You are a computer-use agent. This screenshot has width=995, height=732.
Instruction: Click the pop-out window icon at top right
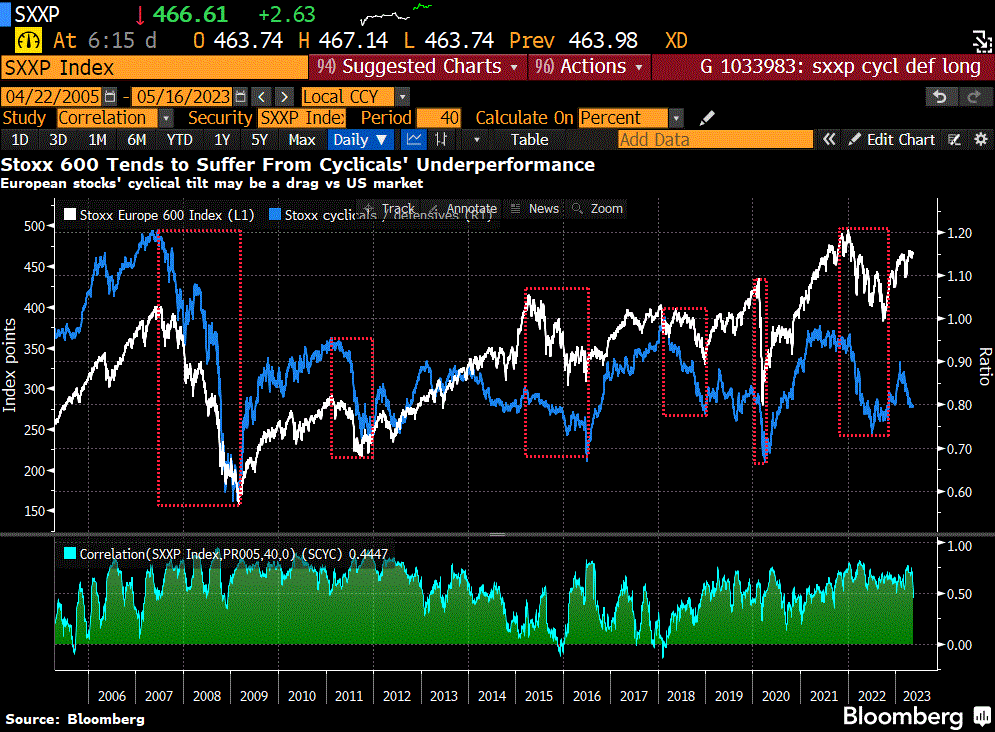tap(982, 41)
